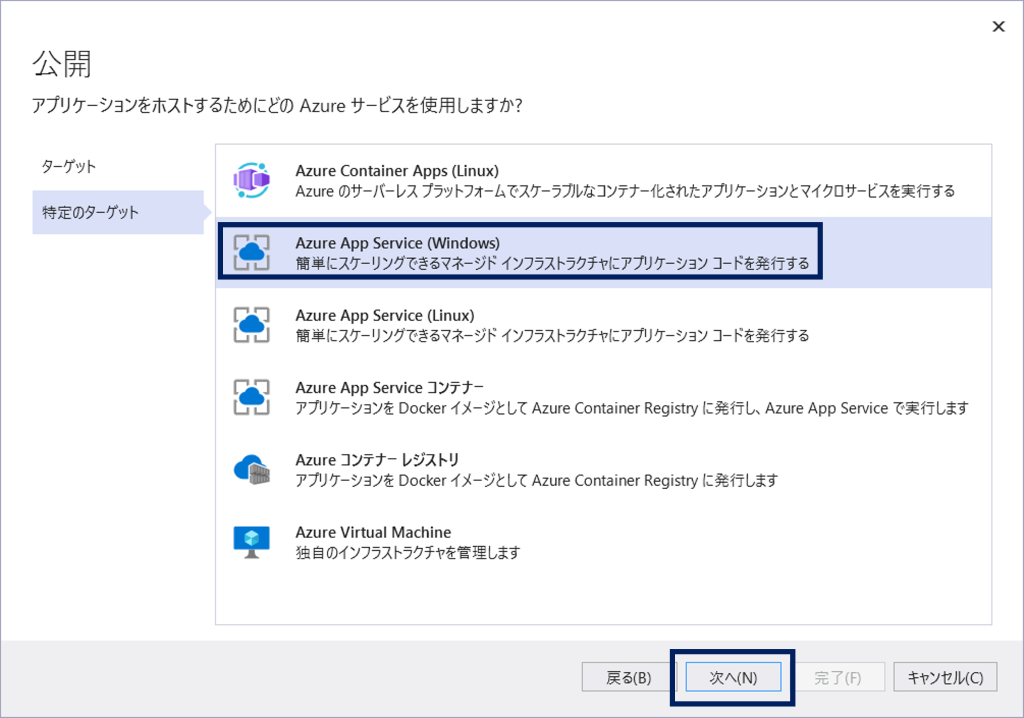Click the disabled 完了(F) button
This screenshot has height=718, width=1024.
pos(837,677)
